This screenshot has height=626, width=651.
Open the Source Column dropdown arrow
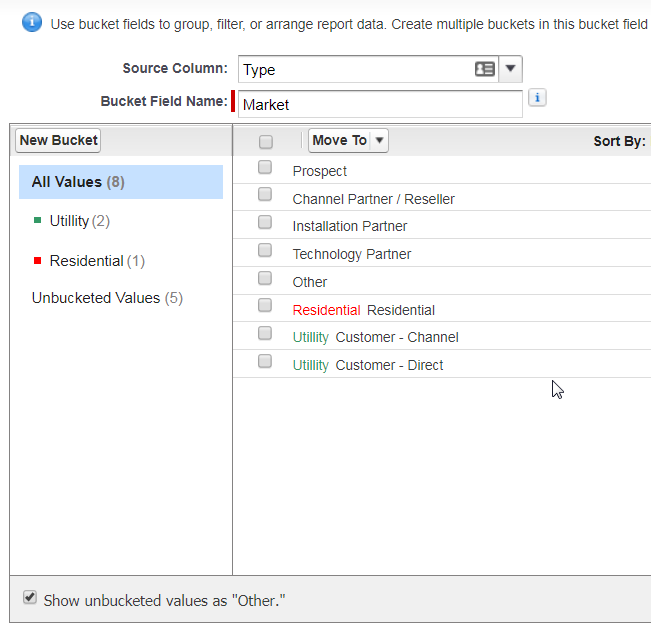point(510,69)
